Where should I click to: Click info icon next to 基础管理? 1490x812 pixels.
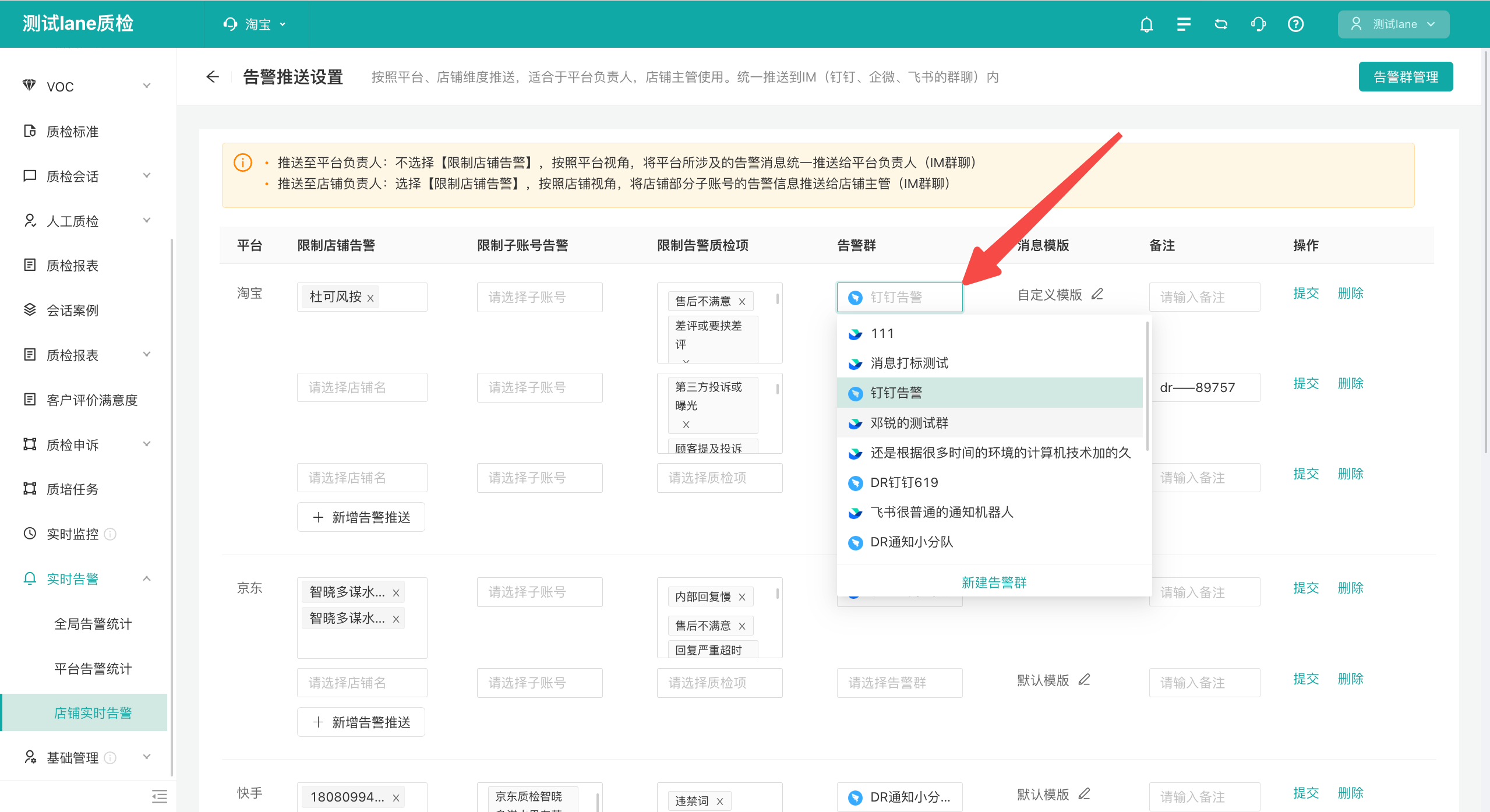point(110,758)
